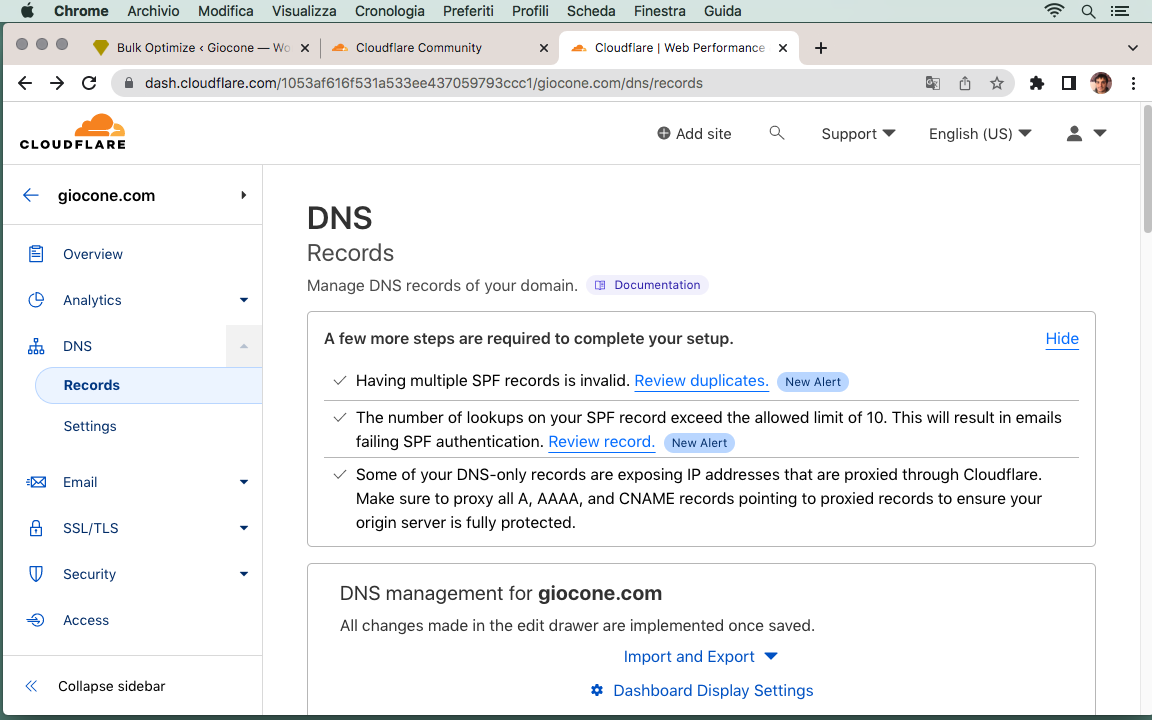Image resolution: width=1152 pixels, height=720 pixels.
Task: Open the Visualizza menu
Action: click(304, 11)
